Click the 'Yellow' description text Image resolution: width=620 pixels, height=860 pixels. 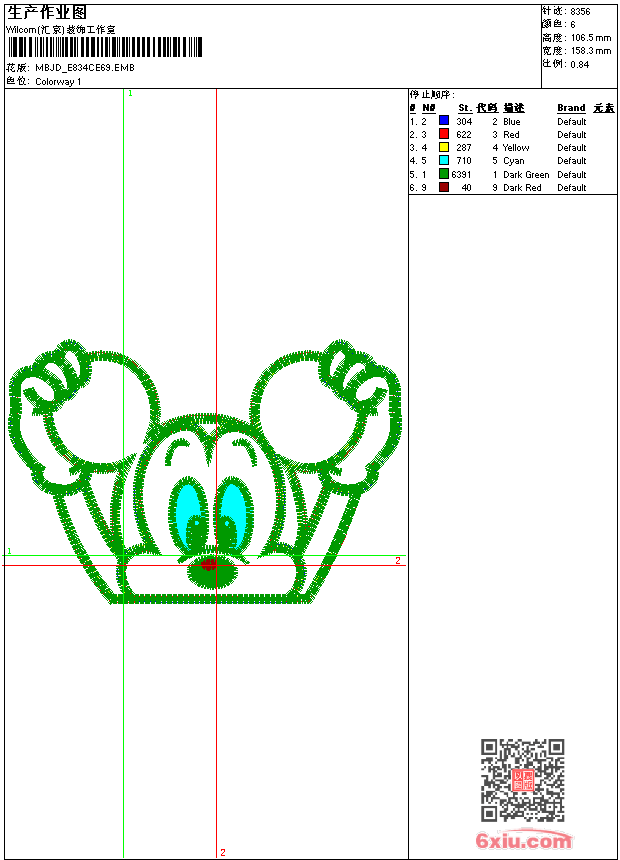tap(516, 148)
